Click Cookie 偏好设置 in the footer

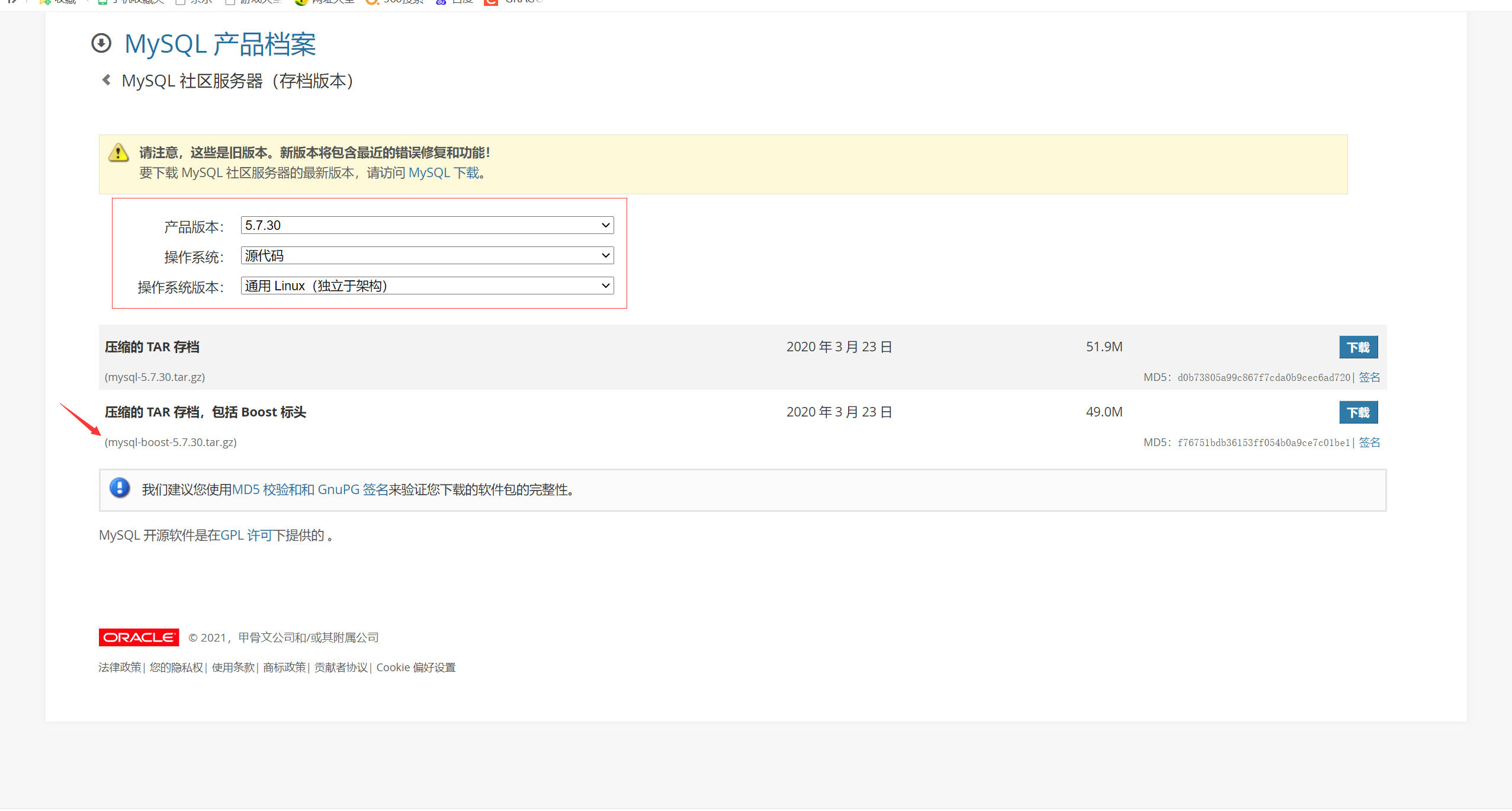click(x=416, y=668)
